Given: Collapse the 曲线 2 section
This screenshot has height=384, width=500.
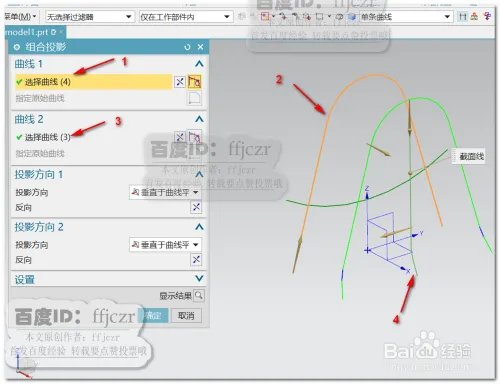Looking at the screenshot, I should tap(199, 119).
